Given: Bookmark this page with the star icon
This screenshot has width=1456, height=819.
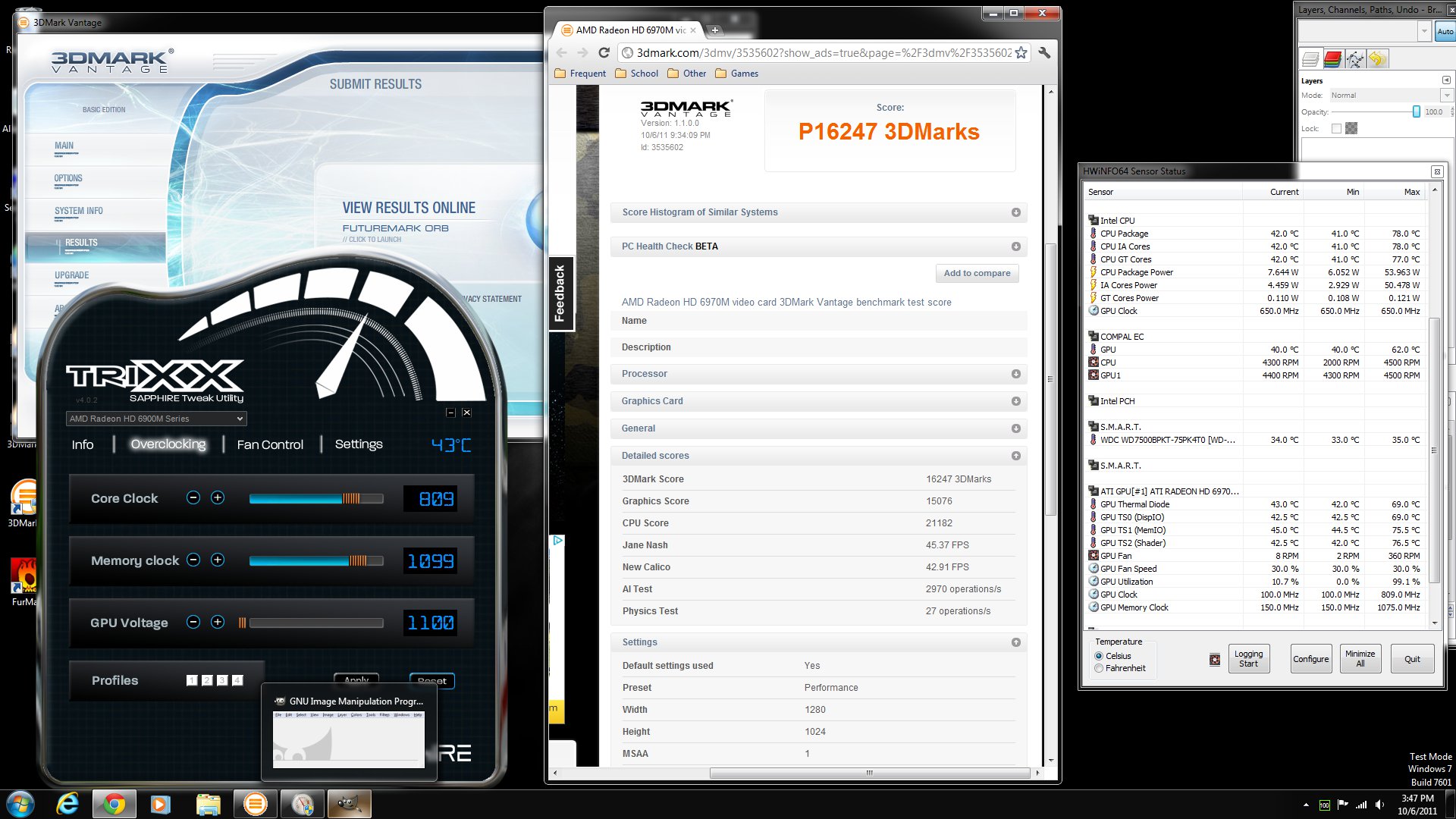Looking at the screenshot, I should [x=1021, y=52].
